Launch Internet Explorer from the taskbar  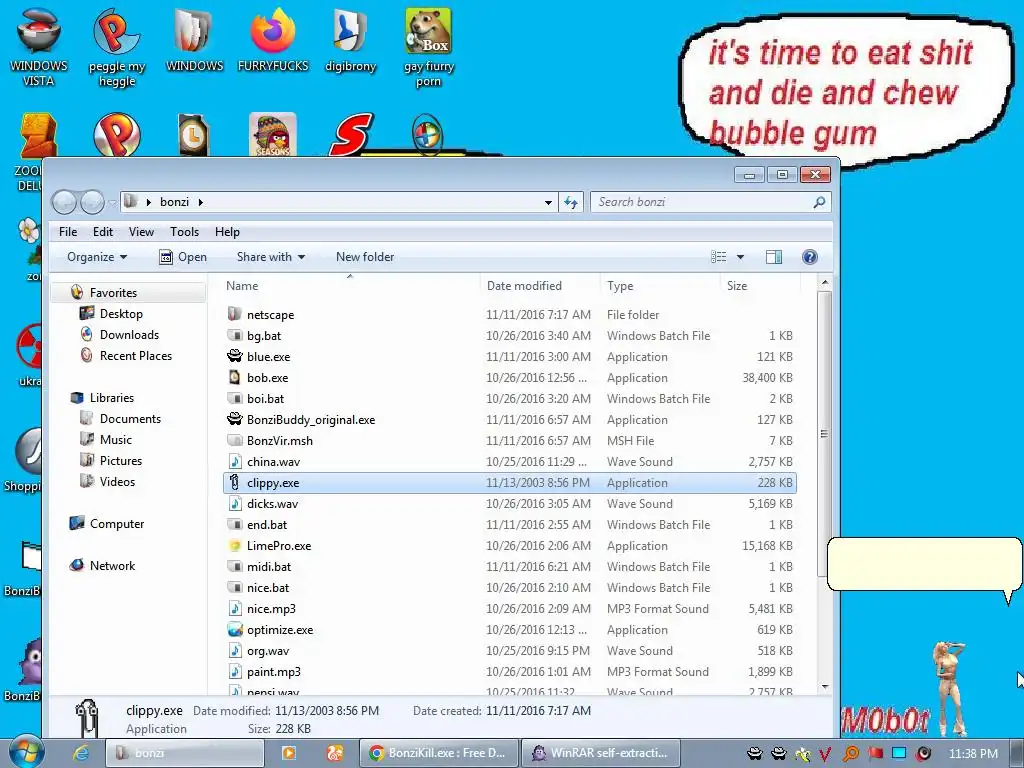[x=81, y=753]
